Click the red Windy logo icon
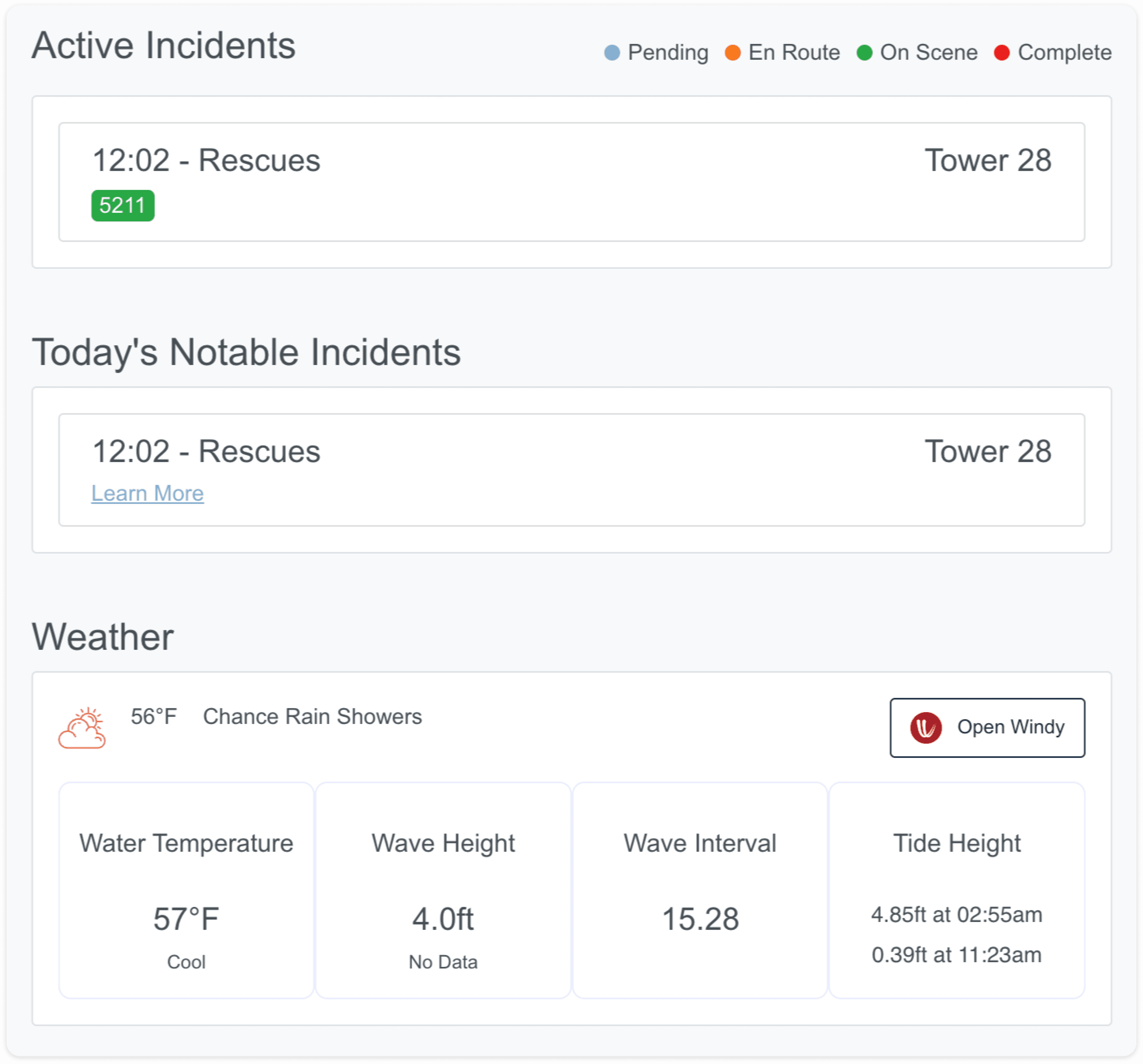This screenshot has width=1143, height=1064. (x=926, y=728)
